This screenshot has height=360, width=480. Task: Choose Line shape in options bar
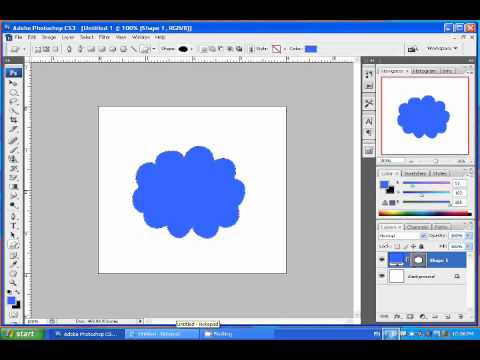pos(134,49)
